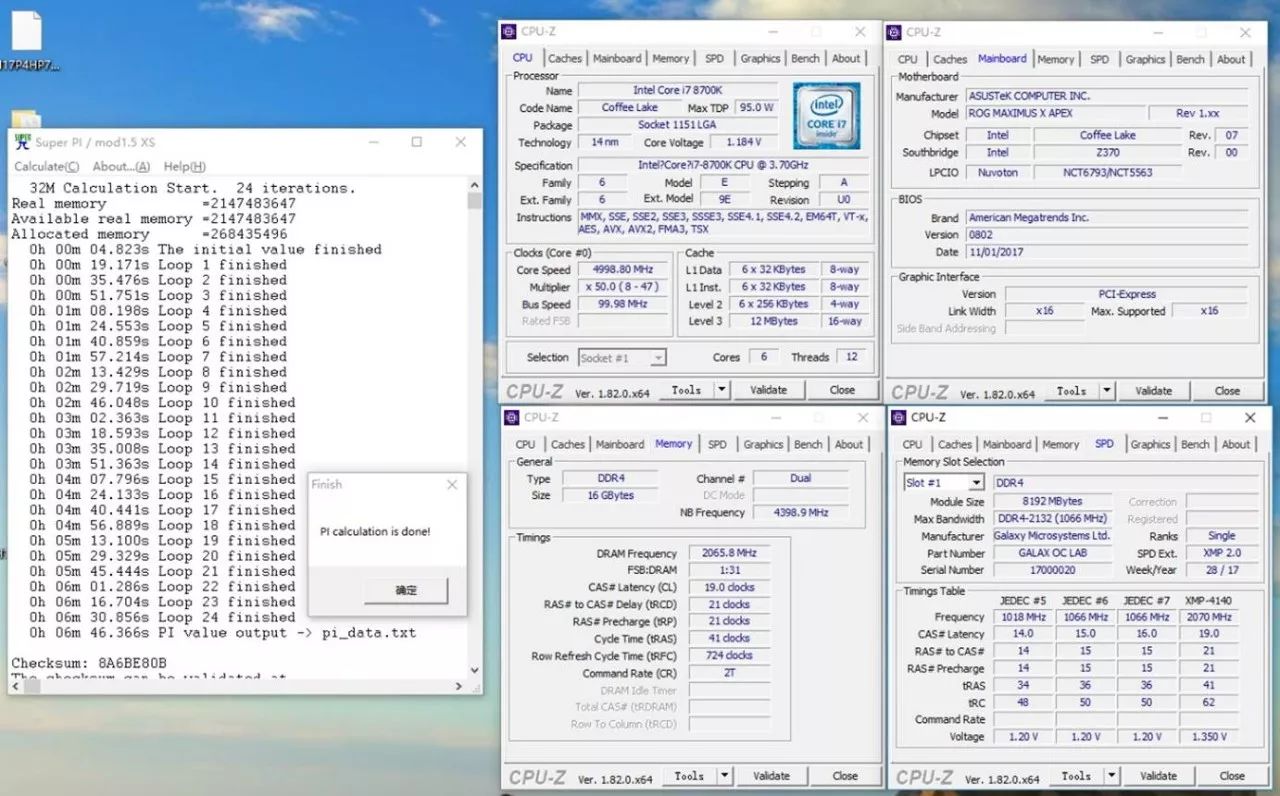Open the Memory tab in the CPU window

[671, 58]
